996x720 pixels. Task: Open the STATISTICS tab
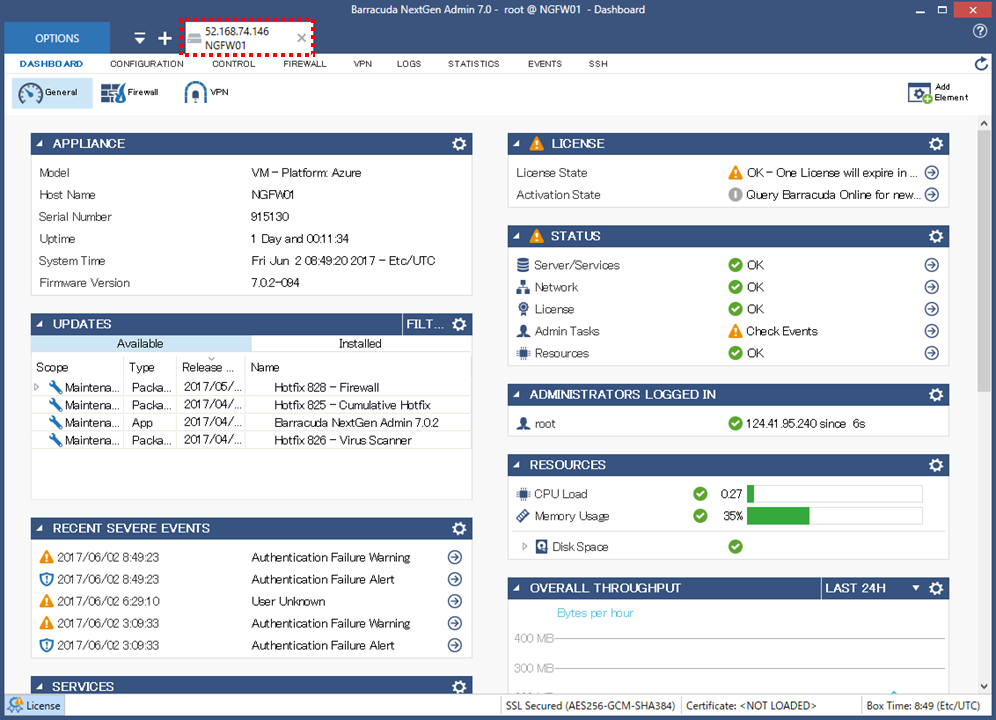coord(473,64)
